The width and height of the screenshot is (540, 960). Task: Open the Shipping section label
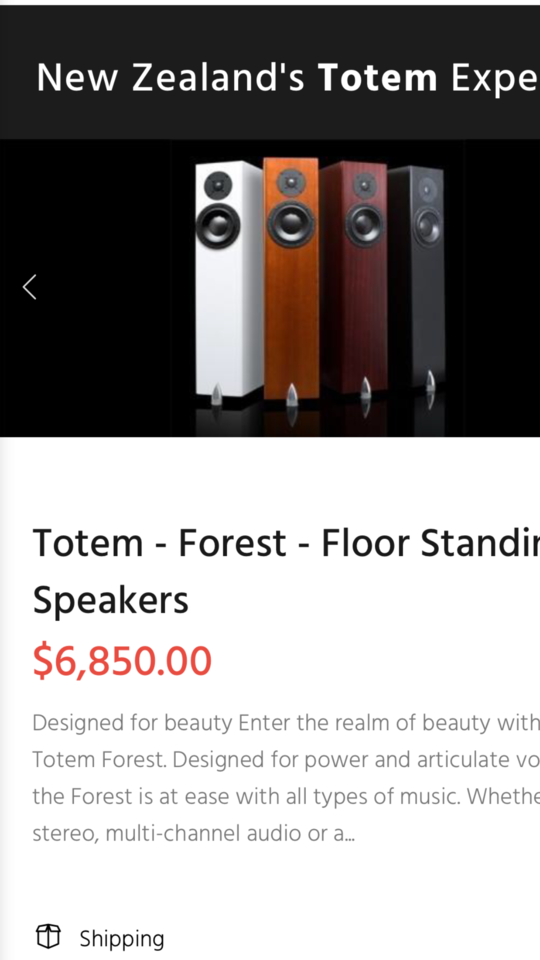122,939
